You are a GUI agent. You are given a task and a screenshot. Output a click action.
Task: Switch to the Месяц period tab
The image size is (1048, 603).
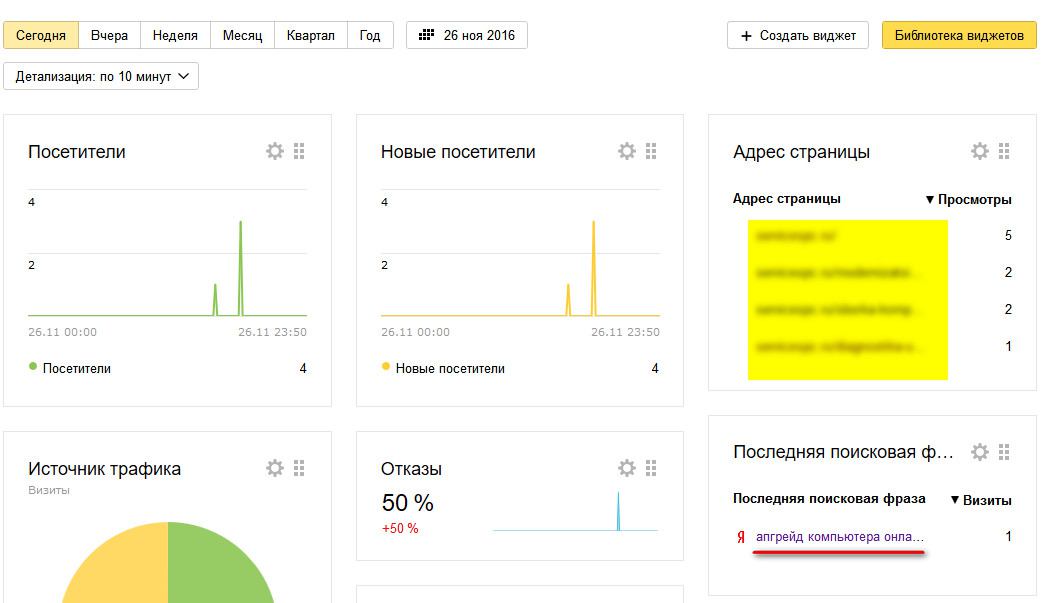(x=243, y=35)
